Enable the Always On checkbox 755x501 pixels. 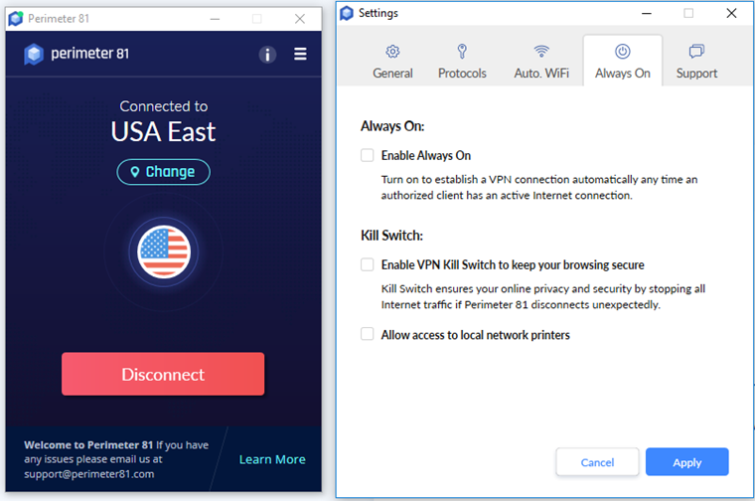coord(367,155)
